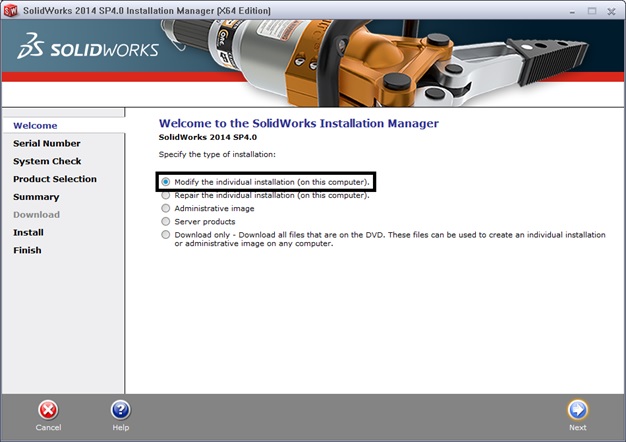Choose the Download only radio option
Image resolution: width=626 pixels, height=442 pixels.
166,234
